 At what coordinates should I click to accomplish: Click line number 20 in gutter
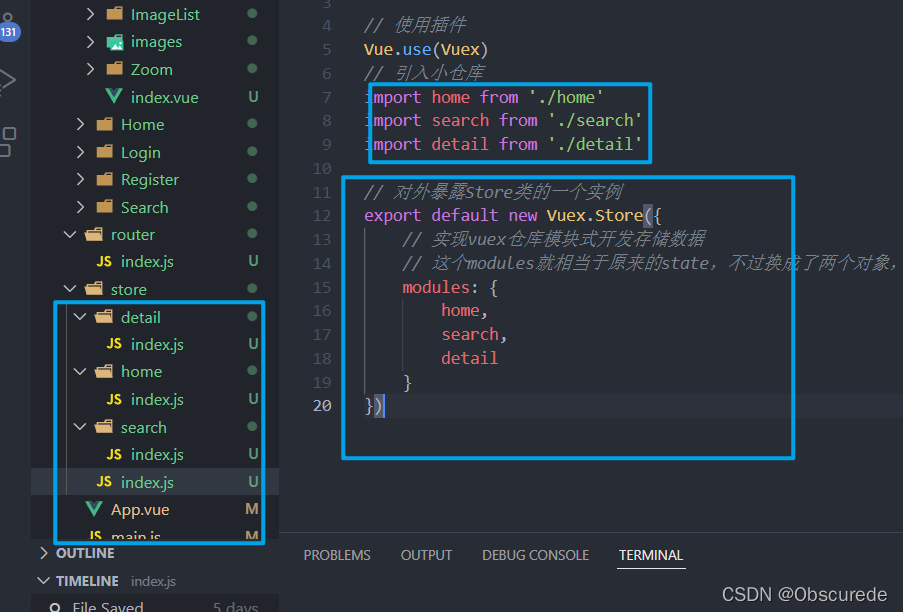pos(322,406)
